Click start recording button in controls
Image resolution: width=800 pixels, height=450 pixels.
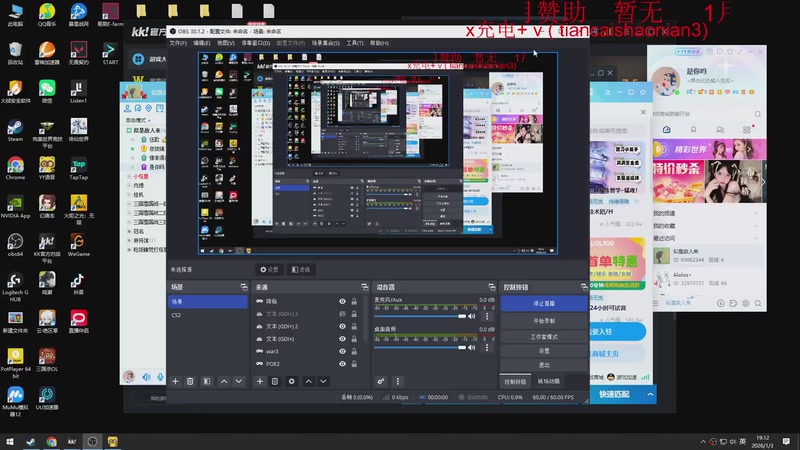click(544, 321)
